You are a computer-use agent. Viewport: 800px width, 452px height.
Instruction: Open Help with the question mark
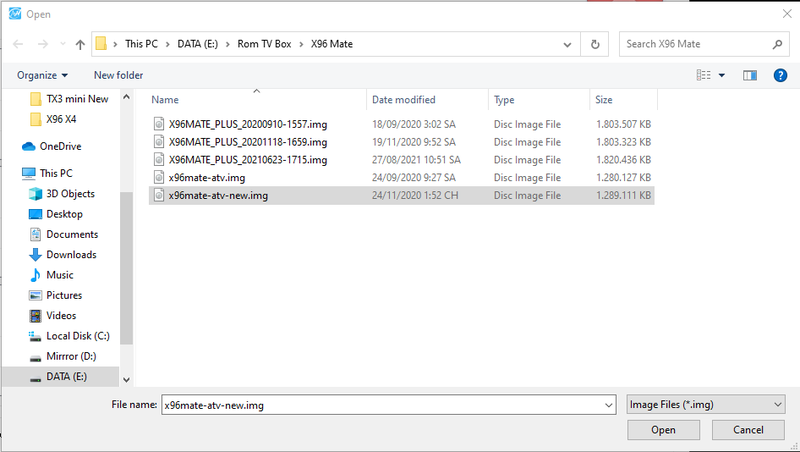780,76
